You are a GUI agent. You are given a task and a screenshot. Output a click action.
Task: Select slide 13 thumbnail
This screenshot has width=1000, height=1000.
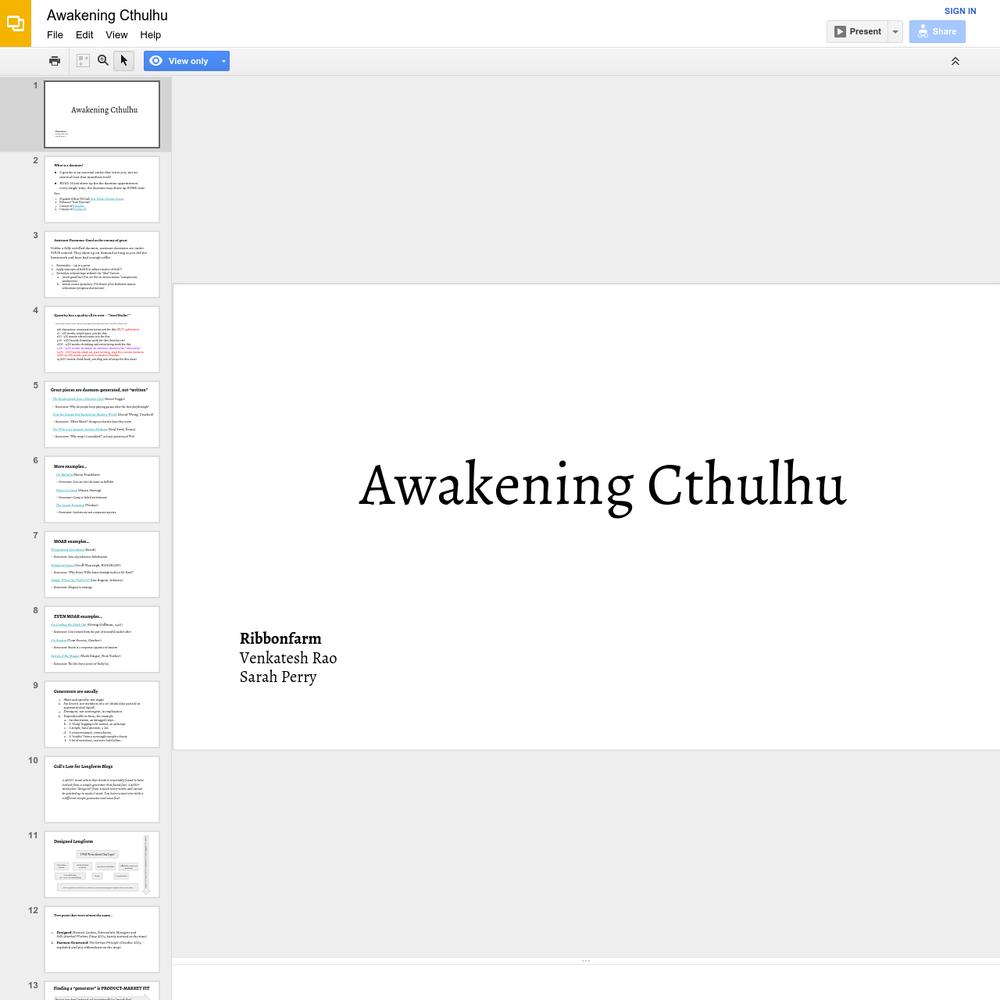point(102,990)
